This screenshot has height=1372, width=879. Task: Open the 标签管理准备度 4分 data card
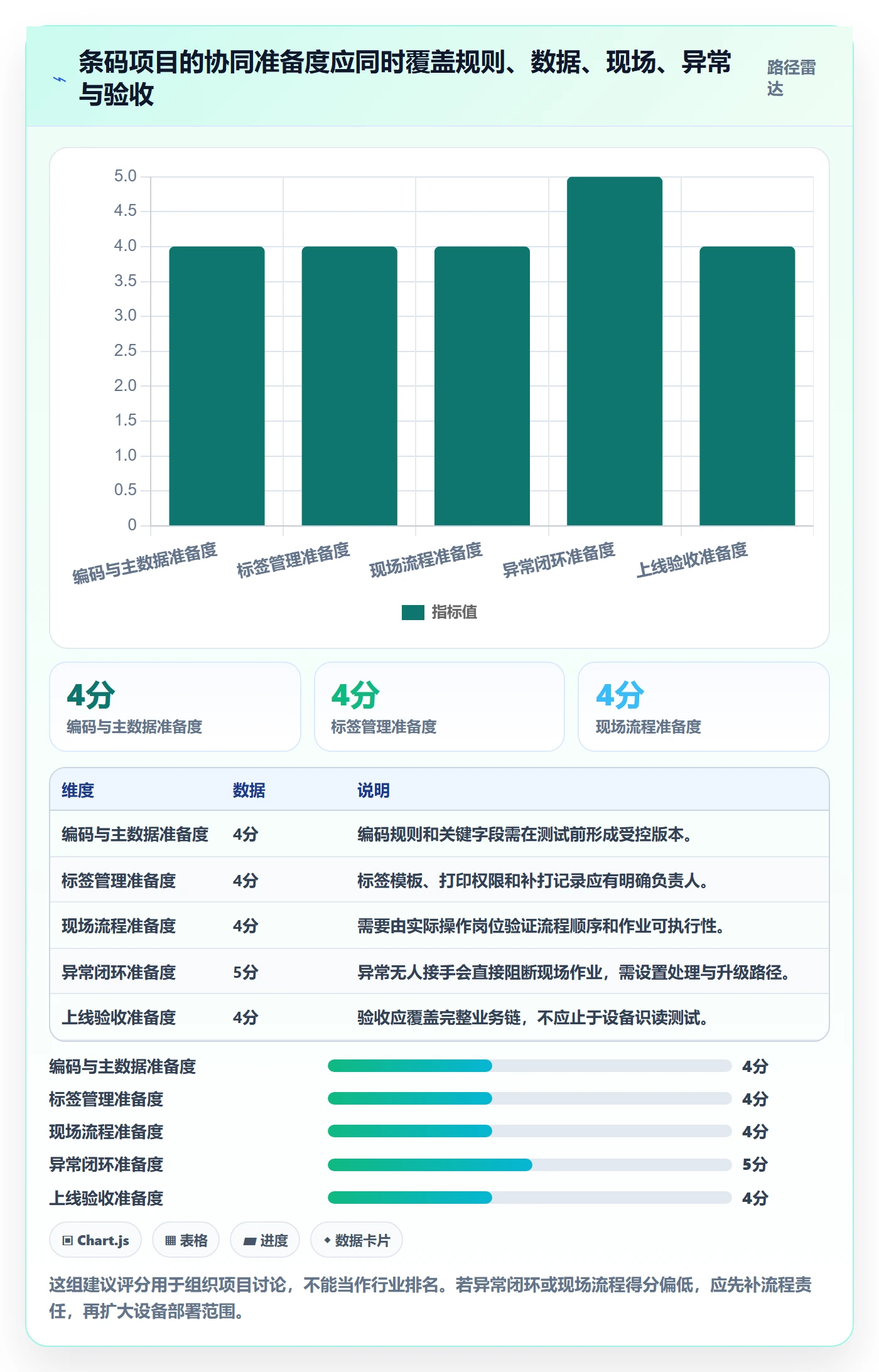[x=439, y=707]
